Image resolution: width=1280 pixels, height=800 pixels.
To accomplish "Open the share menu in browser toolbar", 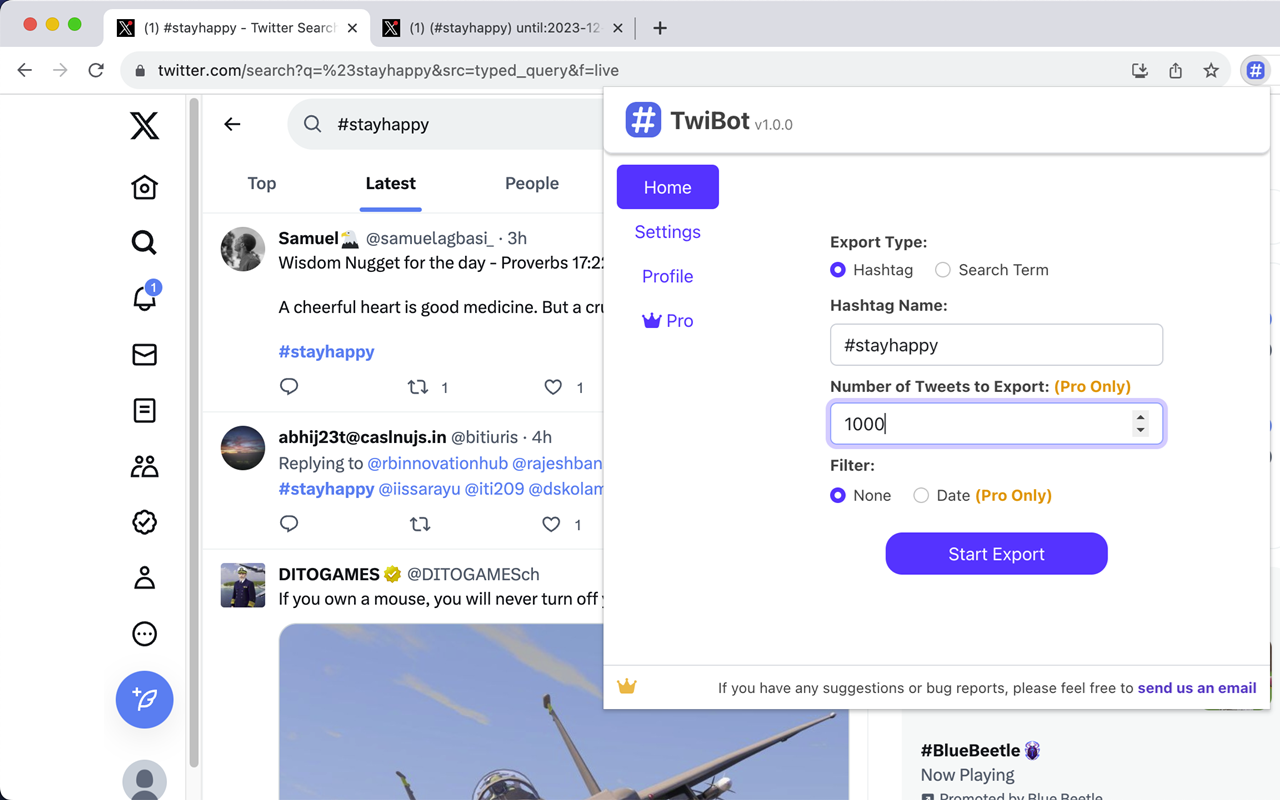I will [1175, 70].
